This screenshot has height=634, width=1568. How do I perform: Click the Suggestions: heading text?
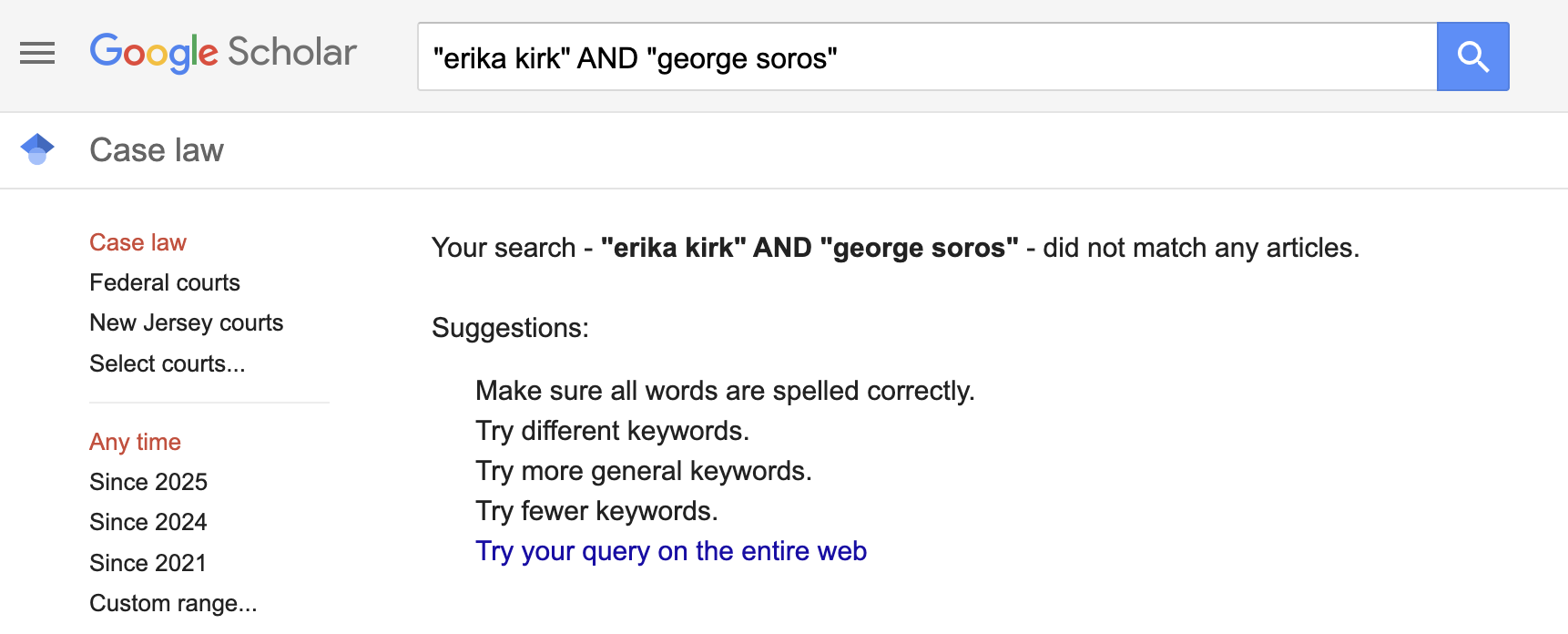[x=510, y=328]
